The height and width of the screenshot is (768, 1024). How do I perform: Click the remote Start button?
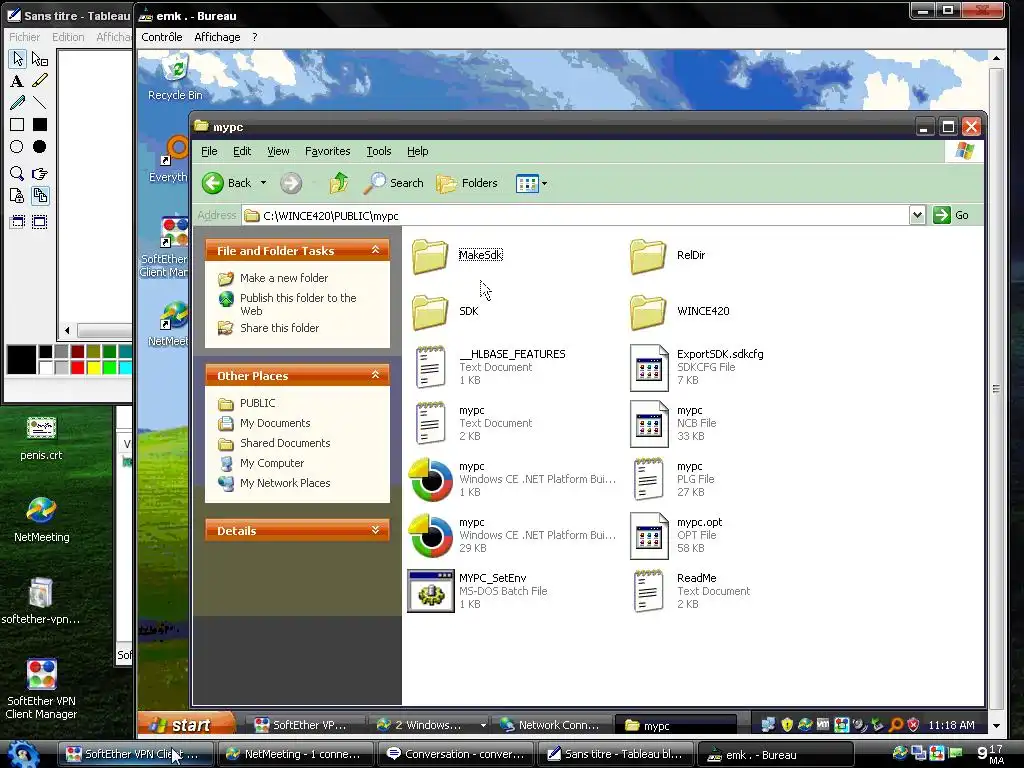point(187,725)
